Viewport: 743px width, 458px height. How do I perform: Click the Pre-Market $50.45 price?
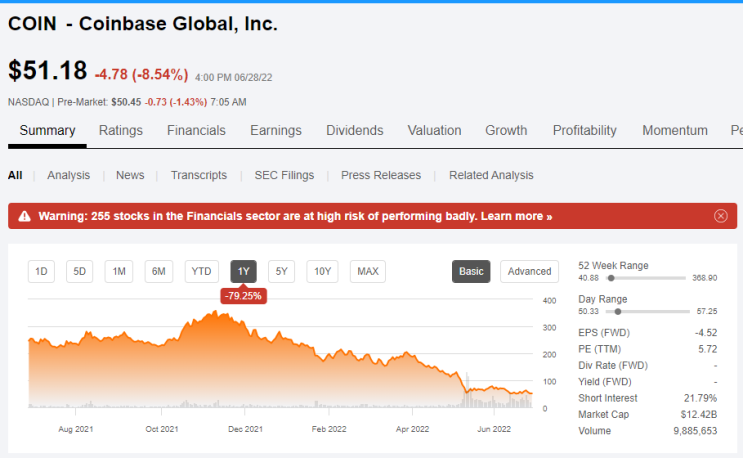(x=126, y=102)
